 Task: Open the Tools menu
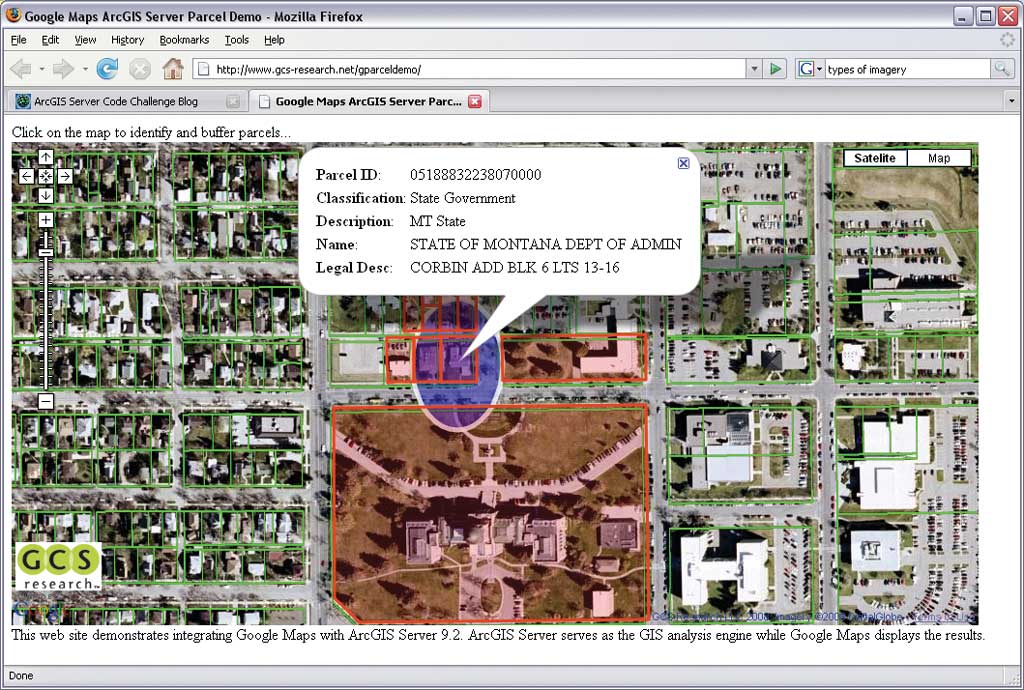click(x=236, y=40)
